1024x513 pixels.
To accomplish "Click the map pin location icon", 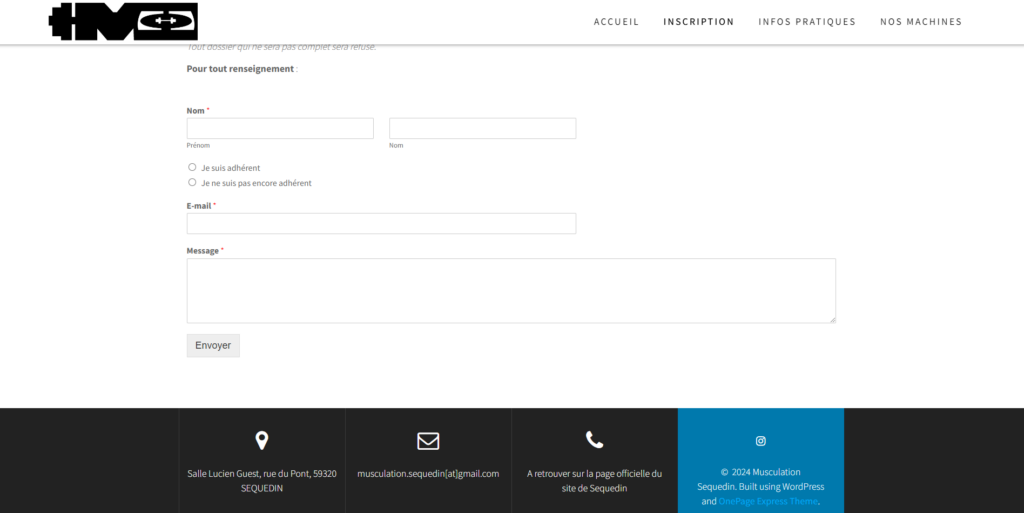I will pos(262,441).
